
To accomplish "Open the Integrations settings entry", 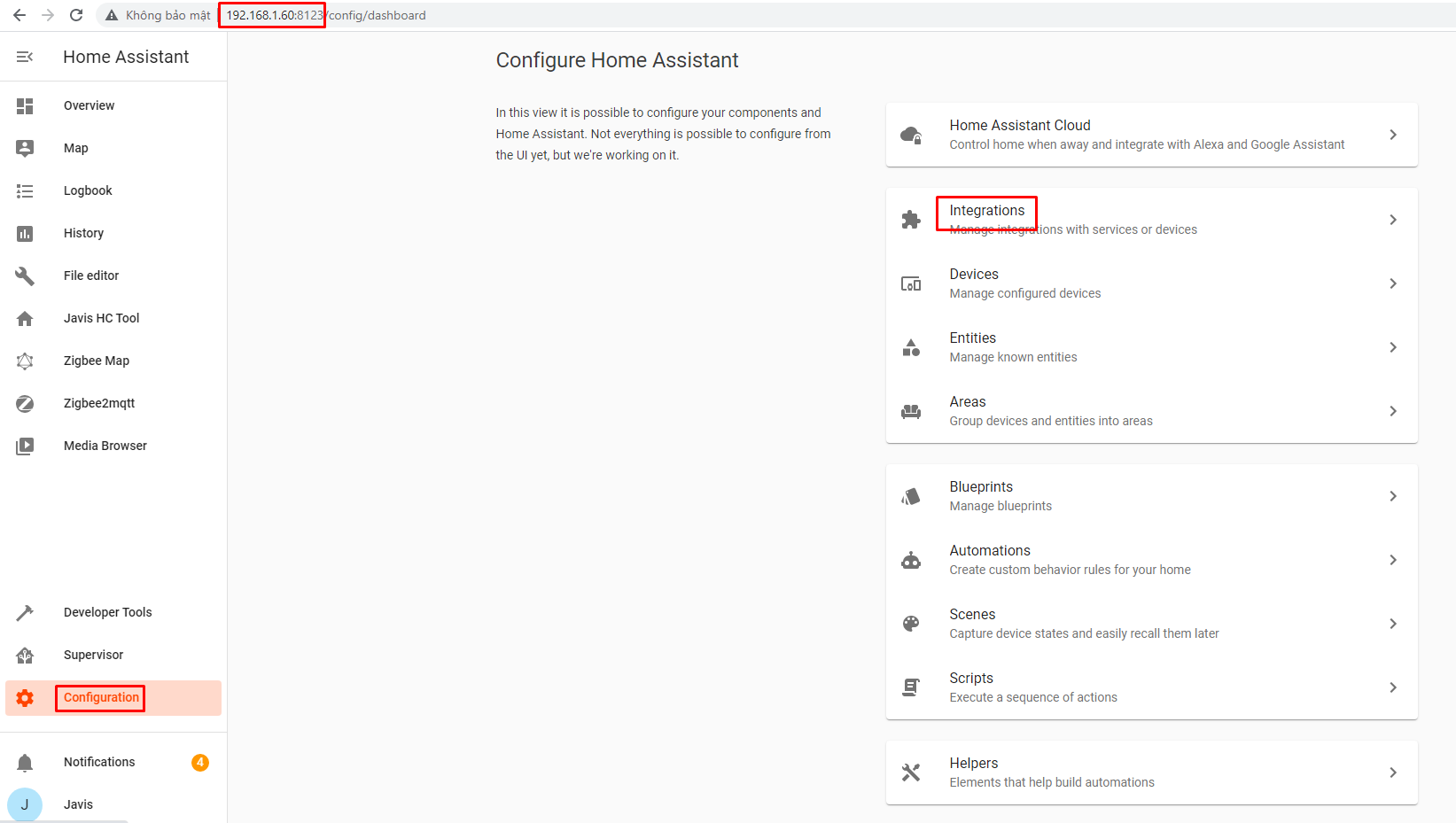I will [1152, 220].
